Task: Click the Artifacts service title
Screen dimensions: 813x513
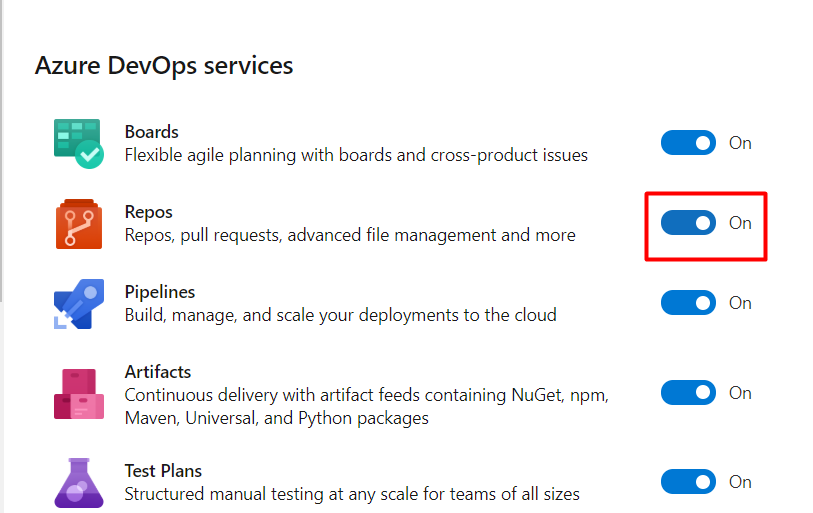Action: [158, 372]
